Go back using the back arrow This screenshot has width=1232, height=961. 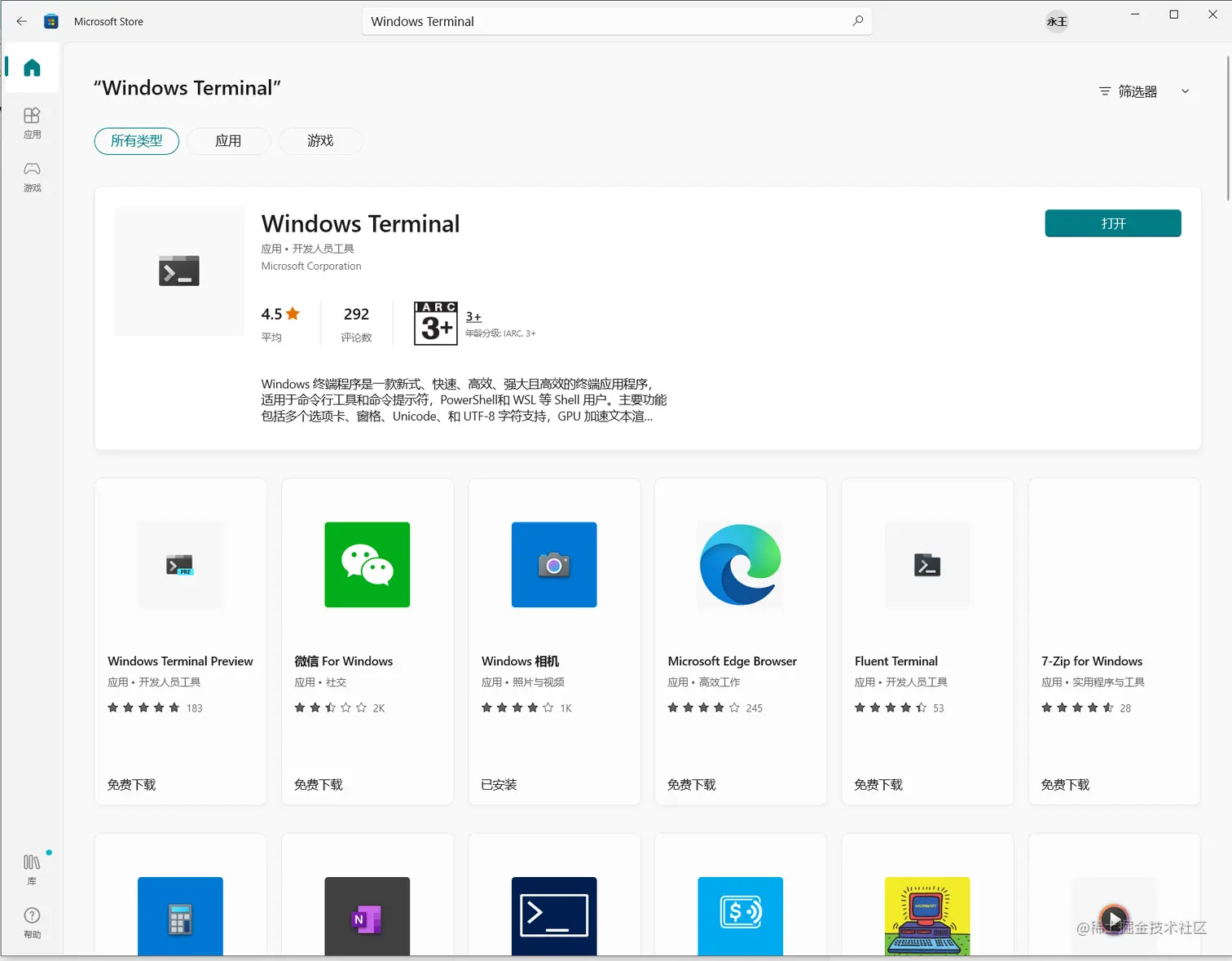point(22,21)
